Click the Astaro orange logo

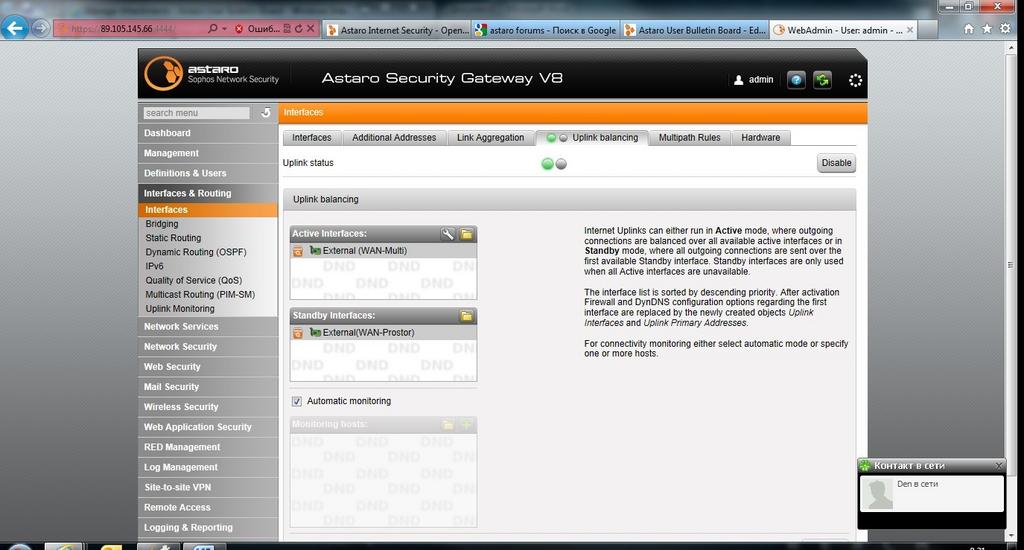point(163,73)
